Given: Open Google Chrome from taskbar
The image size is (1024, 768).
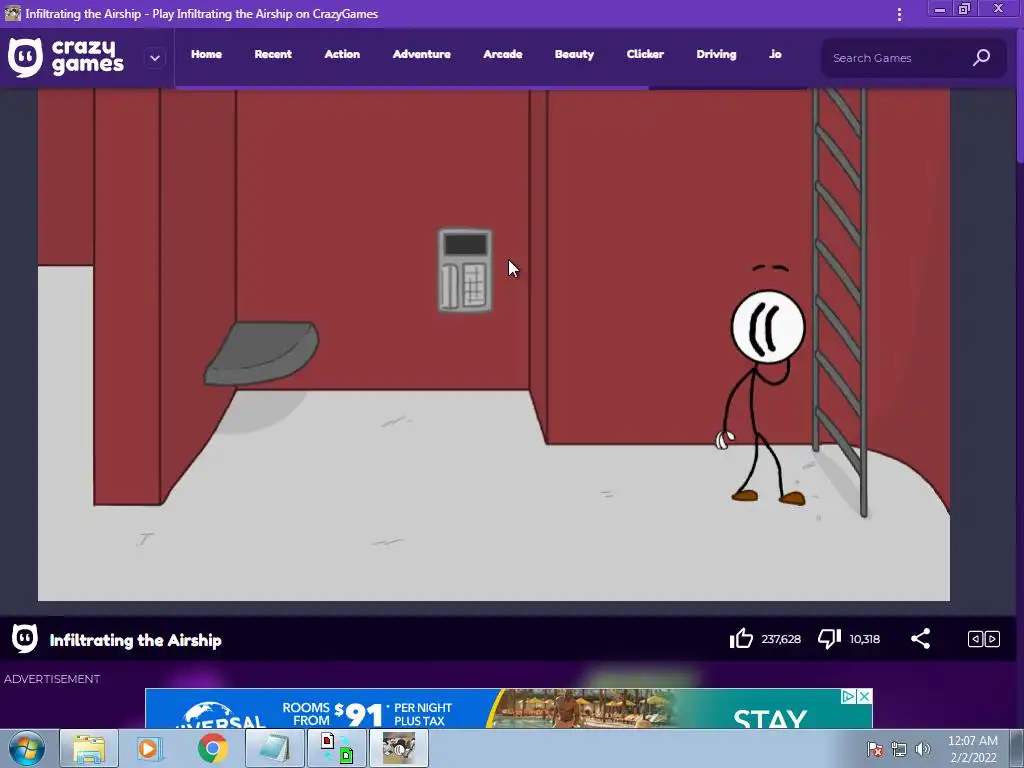Looking at the screenshot, I should pos(212,748).
